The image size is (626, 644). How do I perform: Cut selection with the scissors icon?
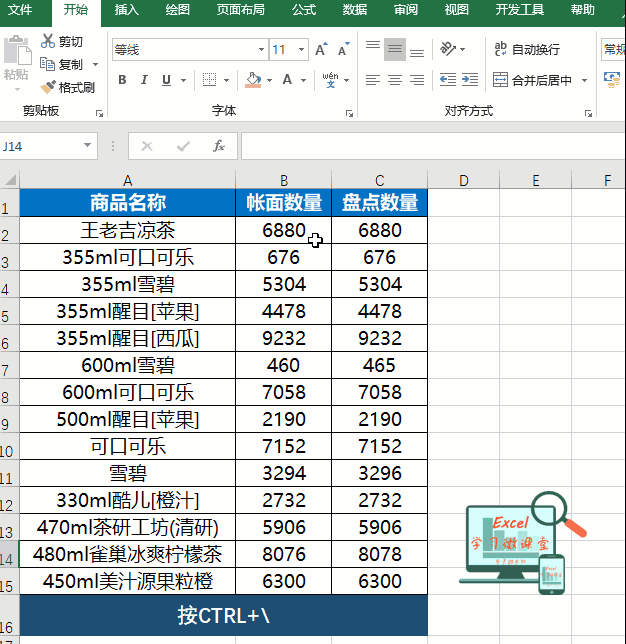point(48,41)
